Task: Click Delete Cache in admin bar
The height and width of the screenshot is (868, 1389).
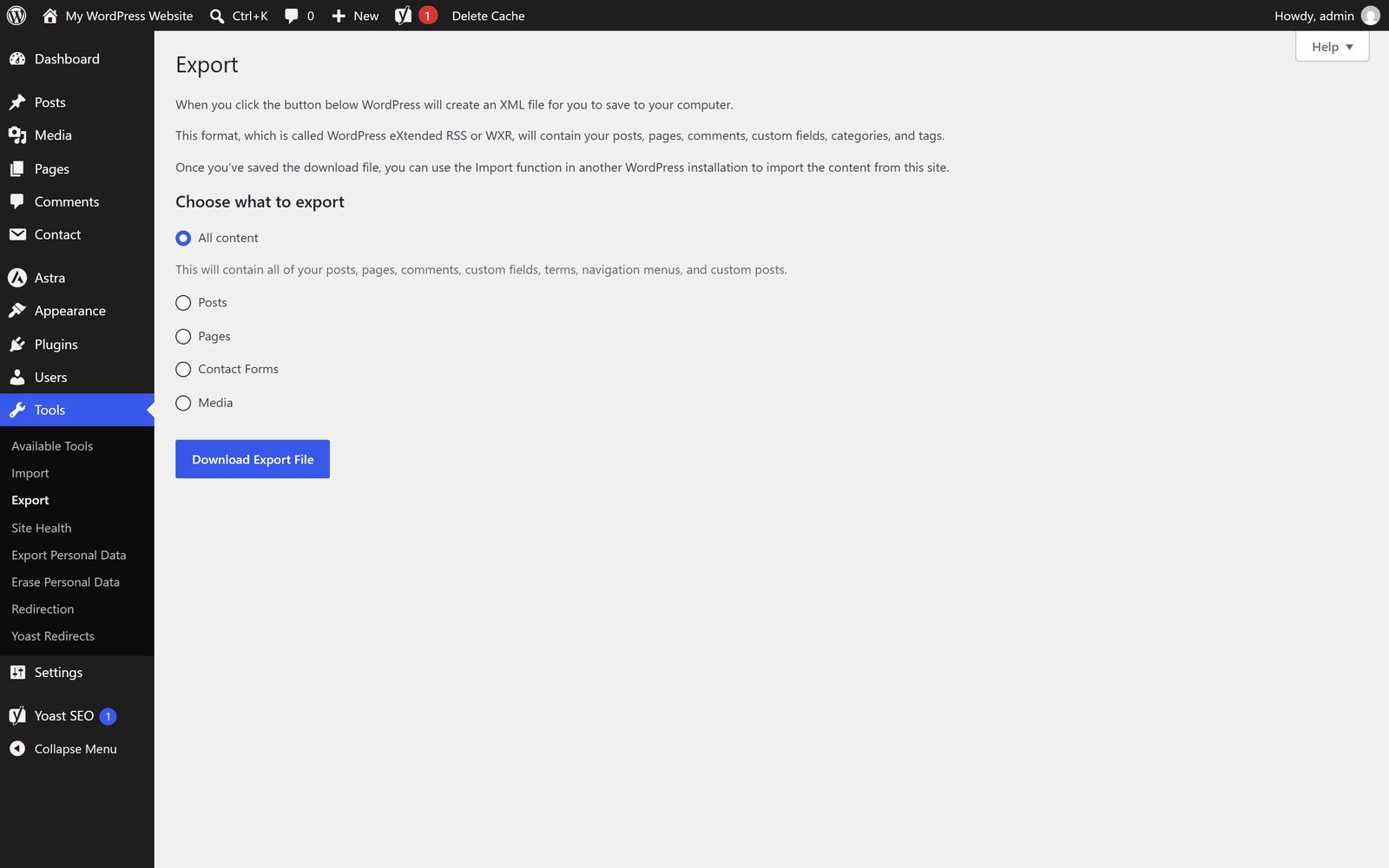Action: (x=488, y=16)
